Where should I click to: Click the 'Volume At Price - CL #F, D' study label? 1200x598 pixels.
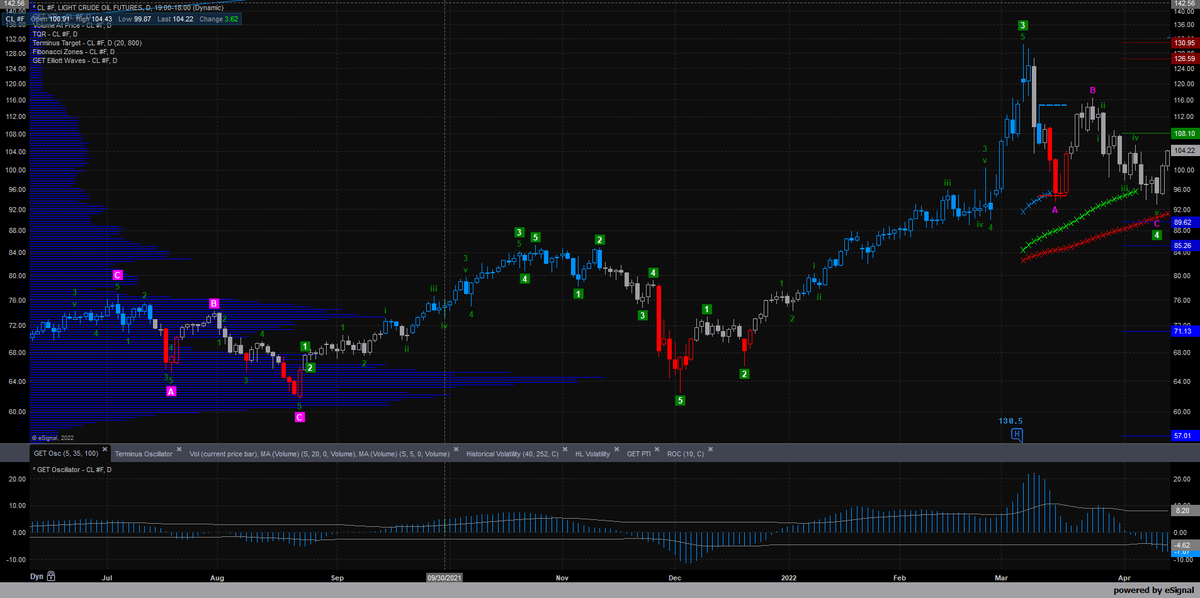pyautogui.click(x=73, y=25)
